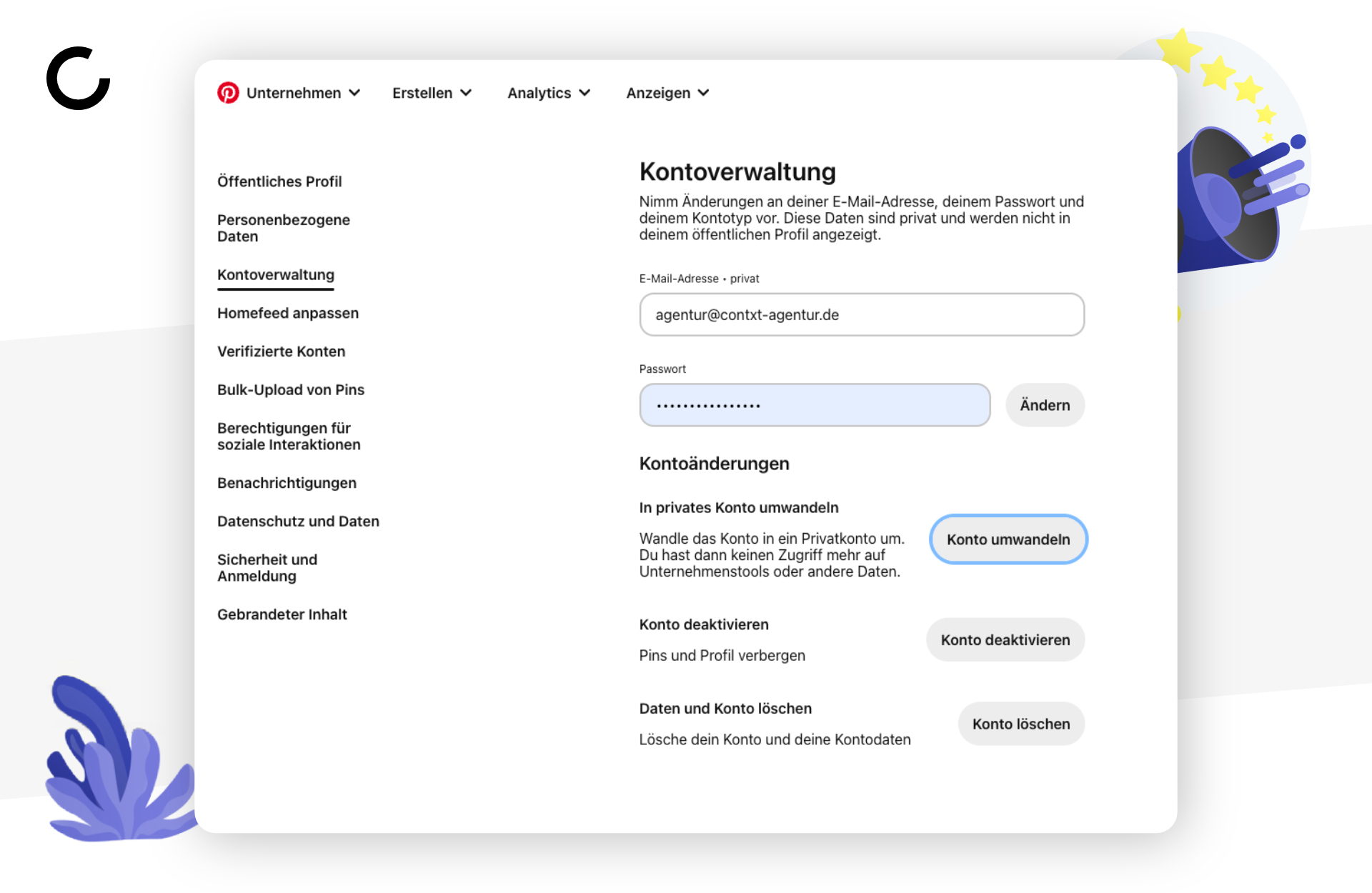Click the Konto umwandeln button

1008,539
